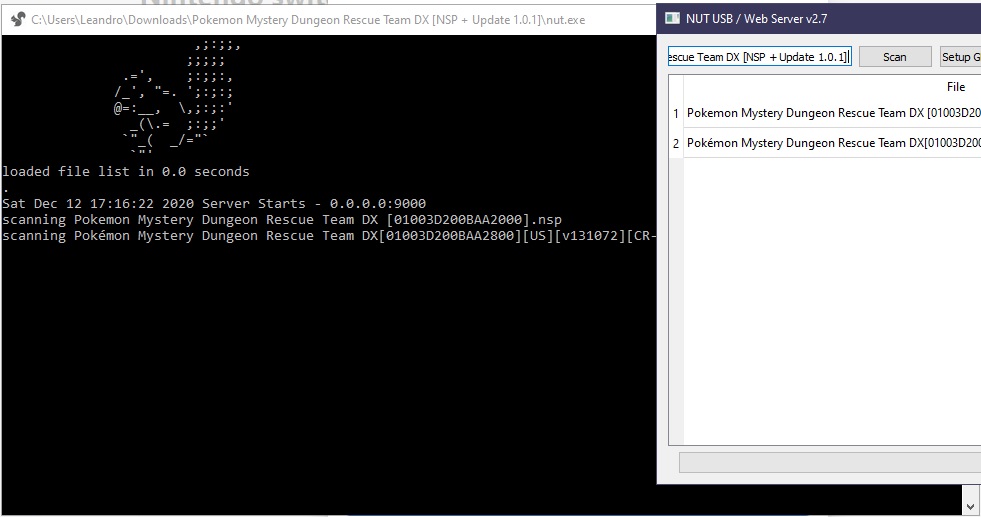
Task: Select row 1 Pokemon Mystery Dungeon file
Action: pos(833,113)
